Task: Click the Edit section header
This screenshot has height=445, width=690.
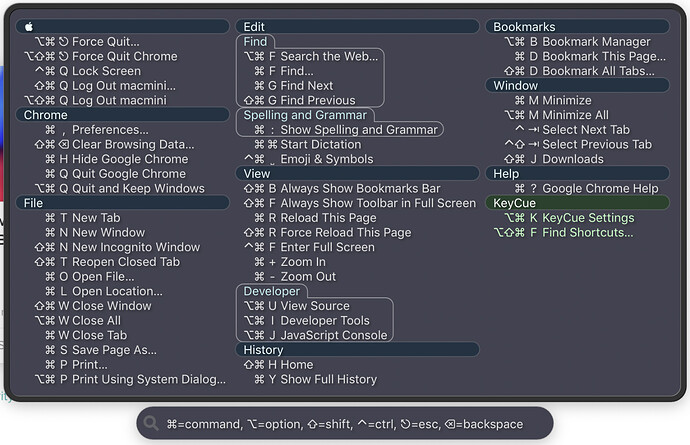Action: [x=357, y=26]
